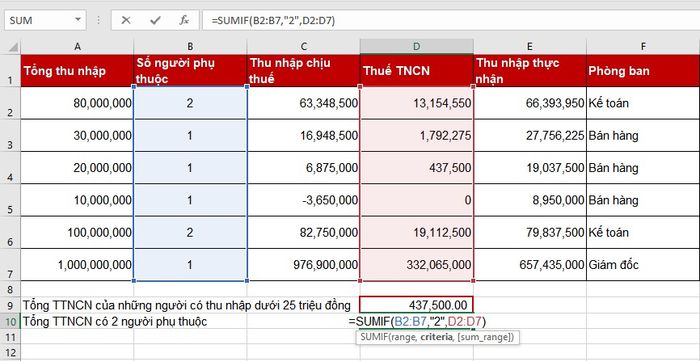Screen dimensions: 700x361
Task: Select cell with 27,756,225
Action: (530, 135)
